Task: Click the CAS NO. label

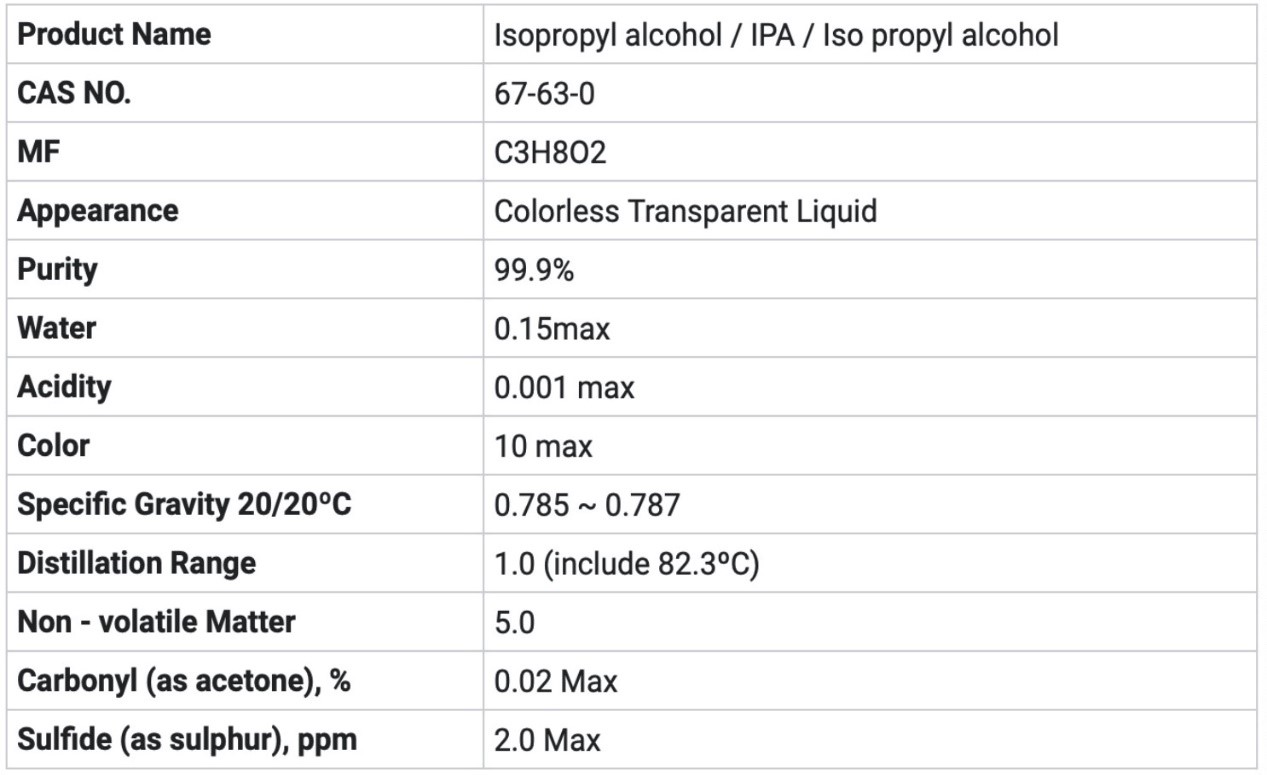Action: 75,93
